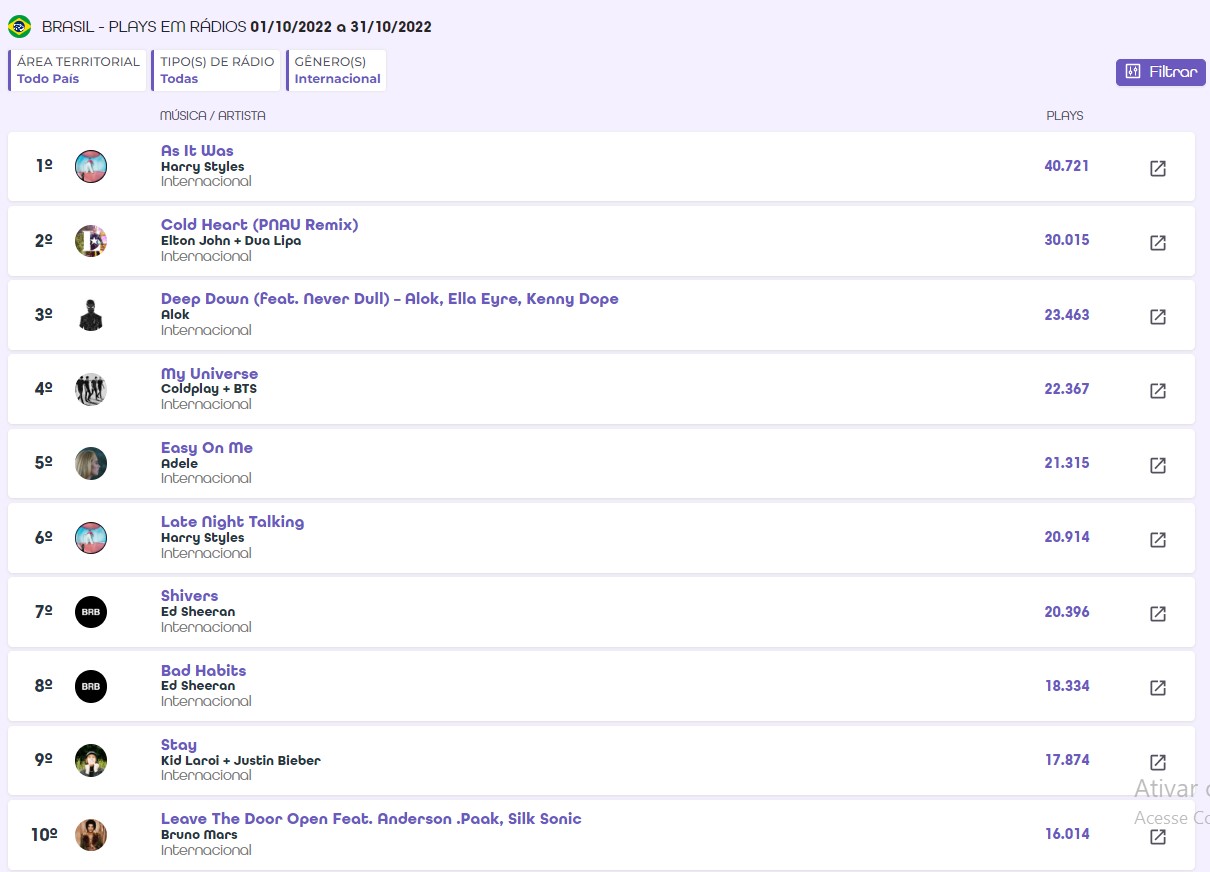This screenshot has width=1210, height=872.
Task: Click the play count 30.015
Action: coord(1067,240)
